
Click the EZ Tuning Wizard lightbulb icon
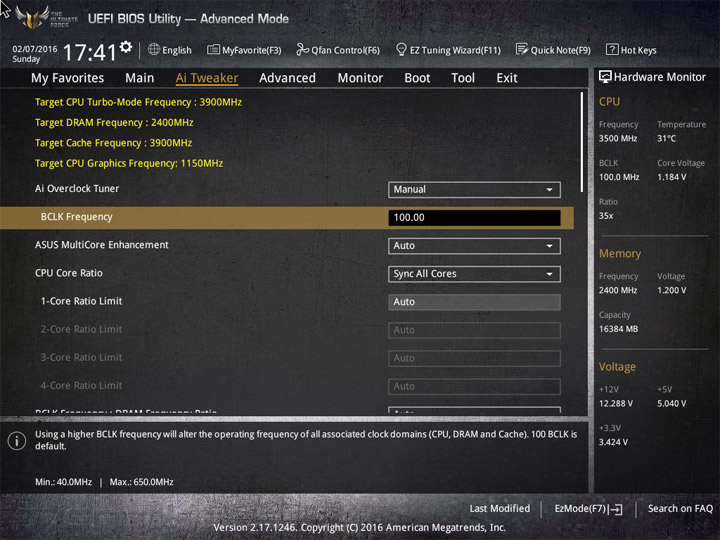click(x=401, y=49)
